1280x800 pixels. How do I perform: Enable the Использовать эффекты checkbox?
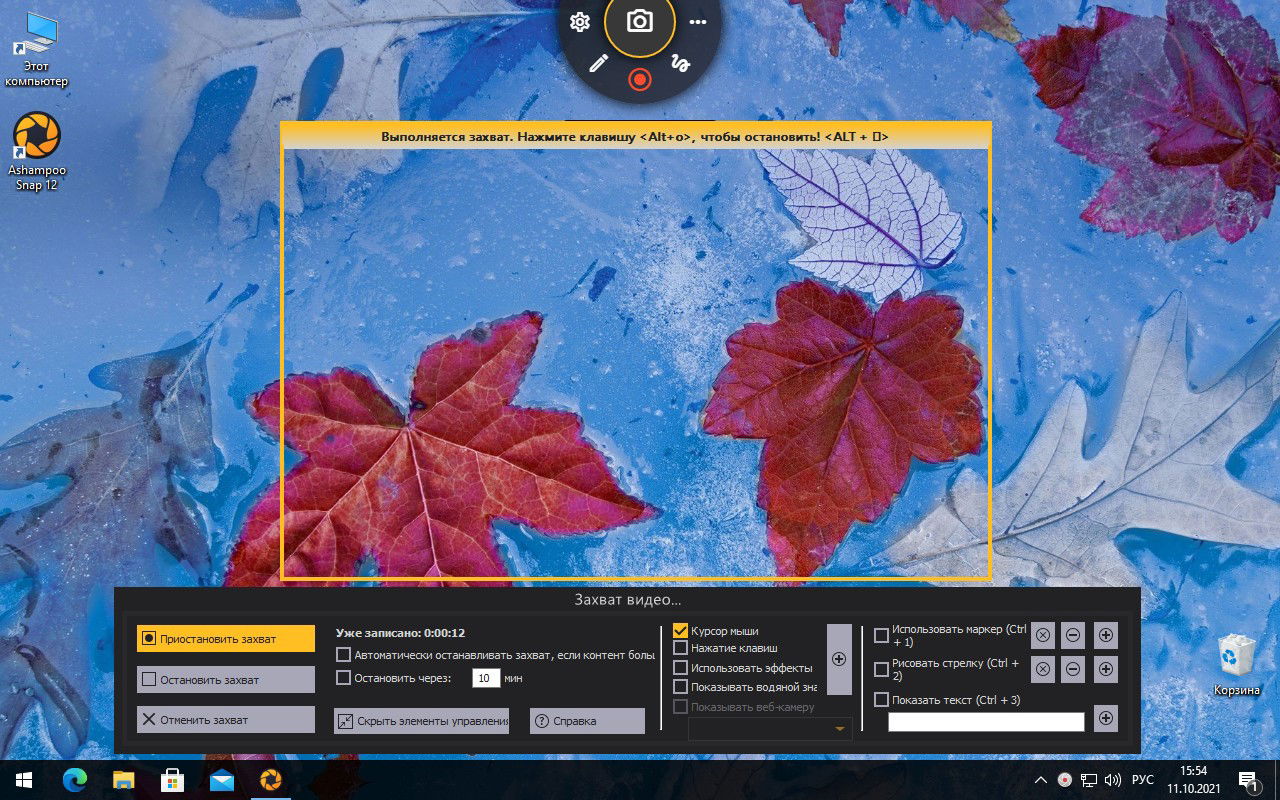click(681, 667)
